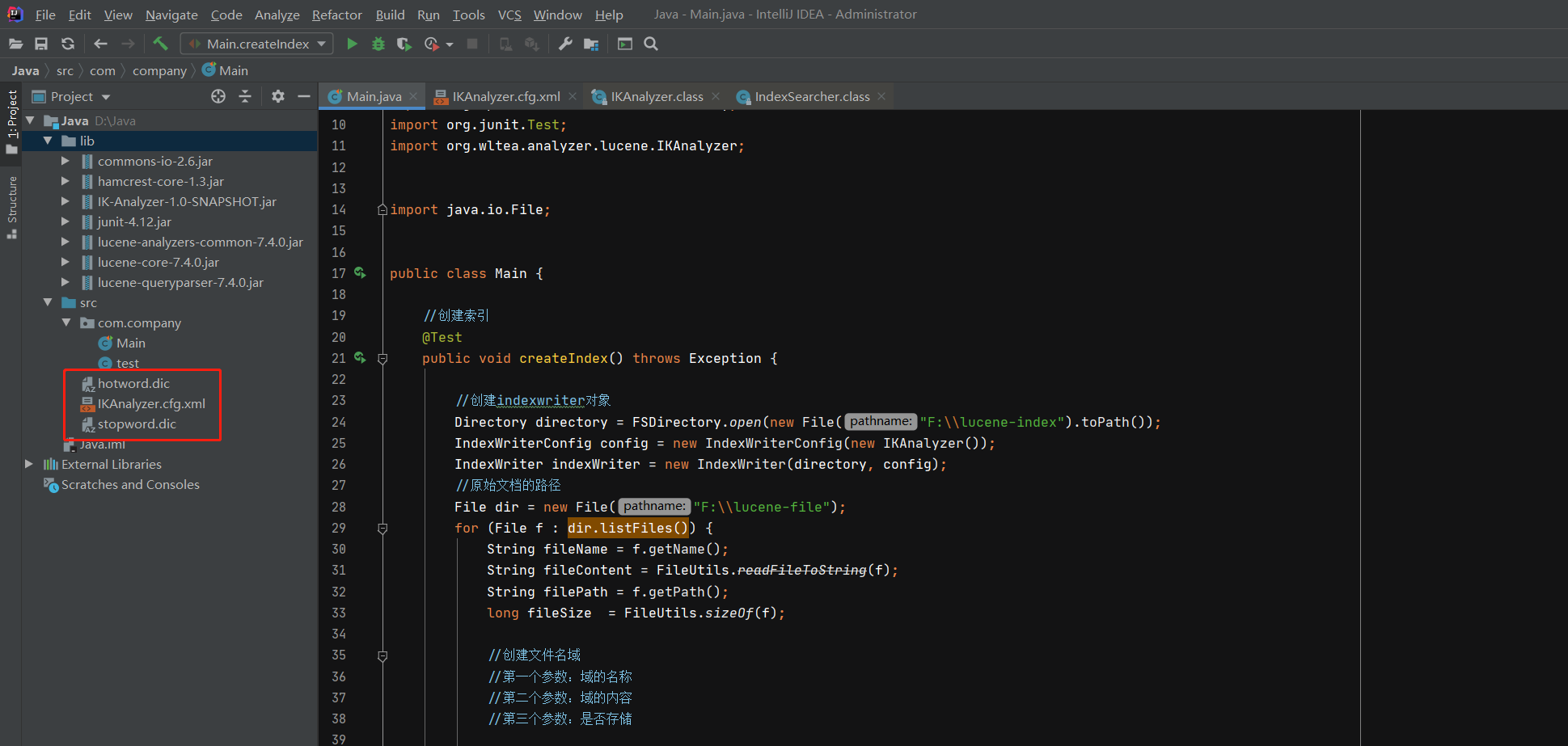Open the 1: Project tool window tab
Image resolution: width=1568 pixels, height=746 pixels.
pyautogui.click(x=11, y=121)
